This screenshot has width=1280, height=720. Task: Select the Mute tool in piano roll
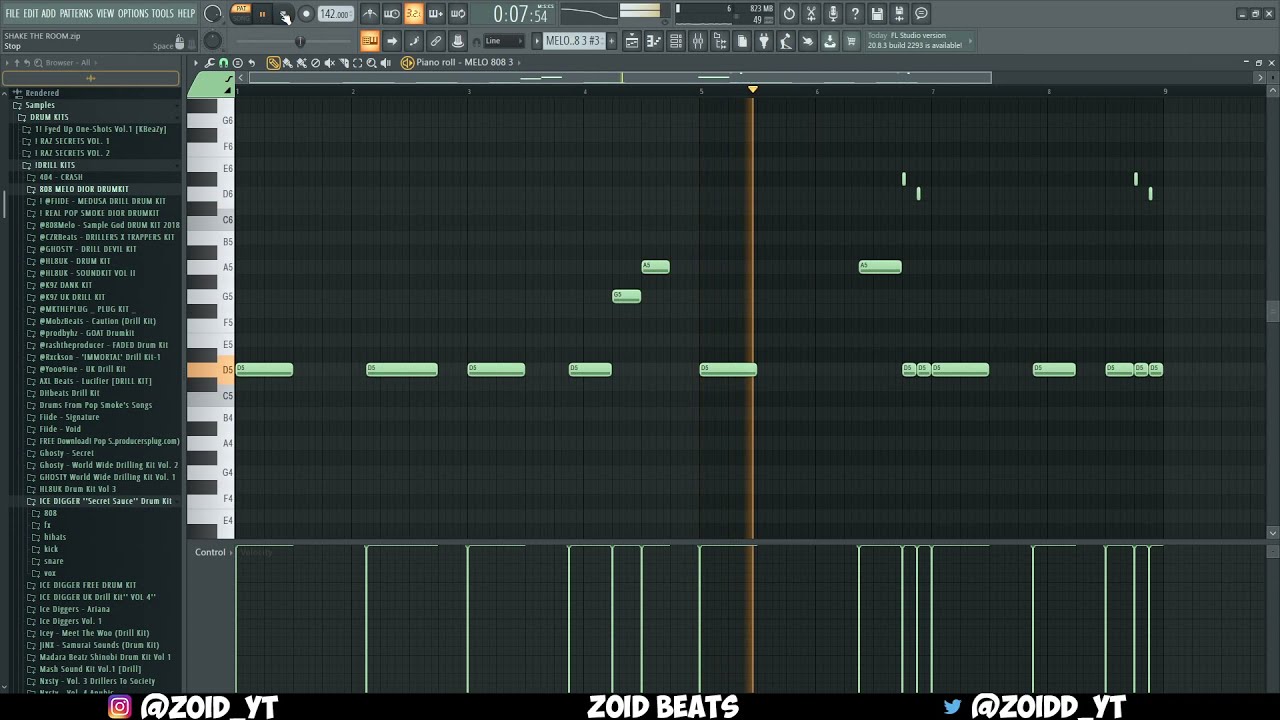point(329,63)
